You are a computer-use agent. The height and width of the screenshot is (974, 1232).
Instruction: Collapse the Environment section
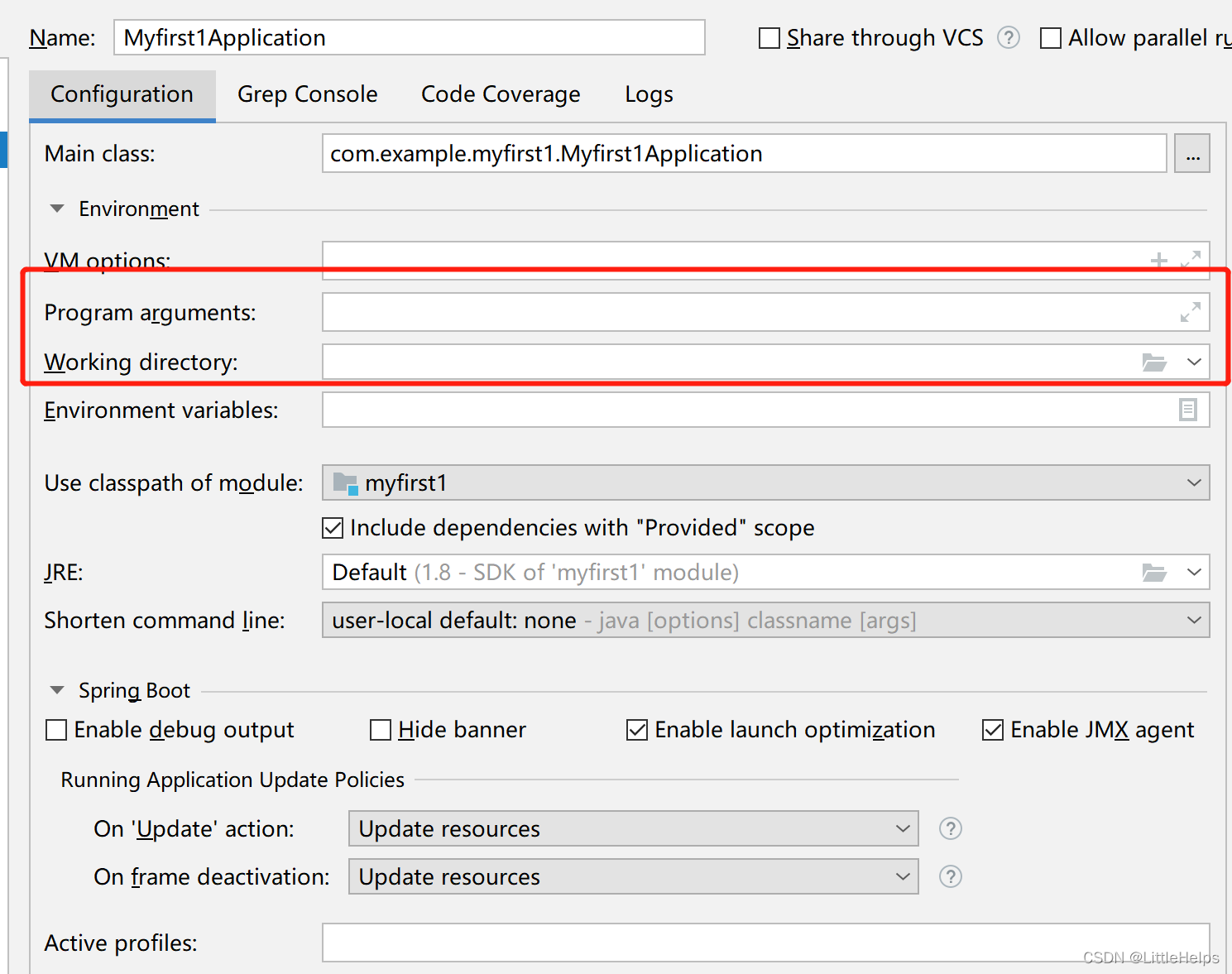(56, 209)
